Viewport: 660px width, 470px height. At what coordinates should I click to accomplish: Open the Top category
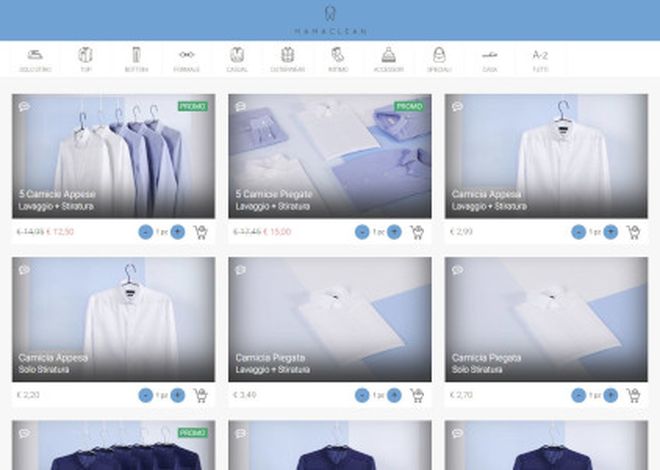click(85, 59)
